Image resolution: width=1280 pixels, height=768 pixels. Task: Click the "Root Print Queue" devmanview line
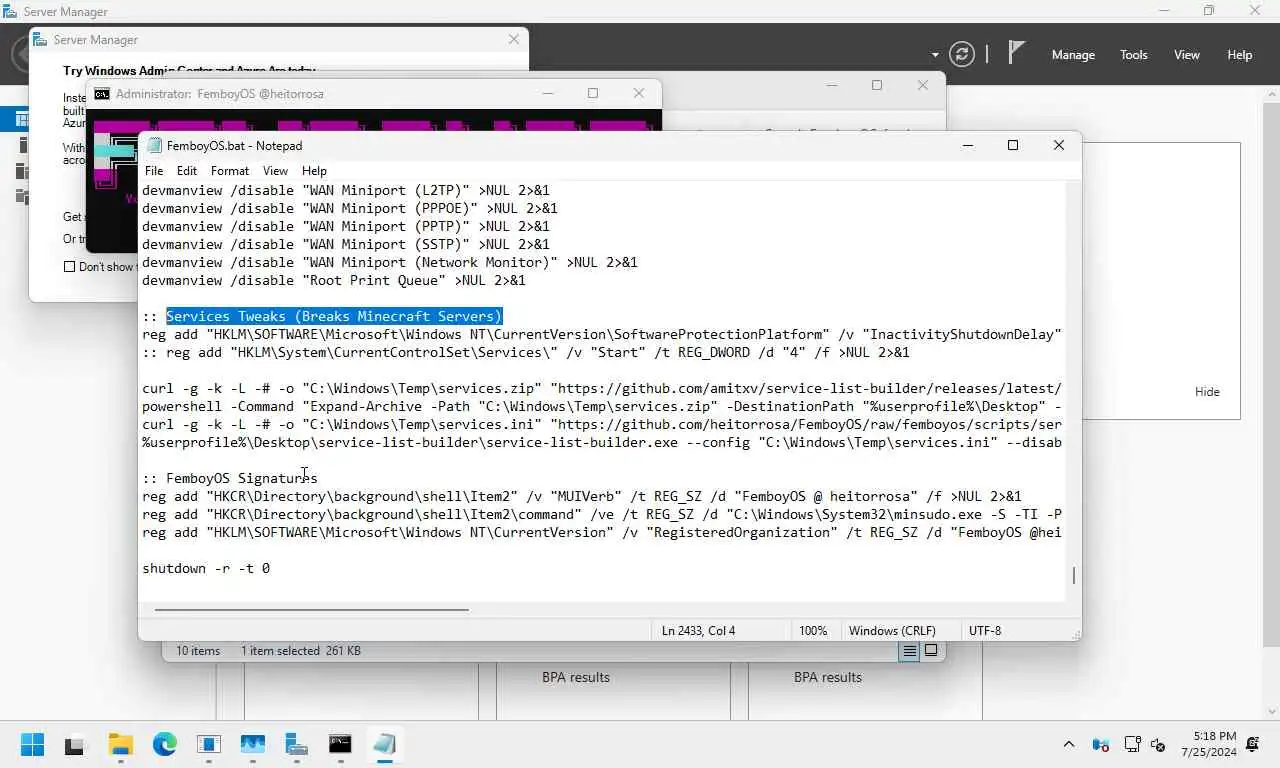point(334,280)
